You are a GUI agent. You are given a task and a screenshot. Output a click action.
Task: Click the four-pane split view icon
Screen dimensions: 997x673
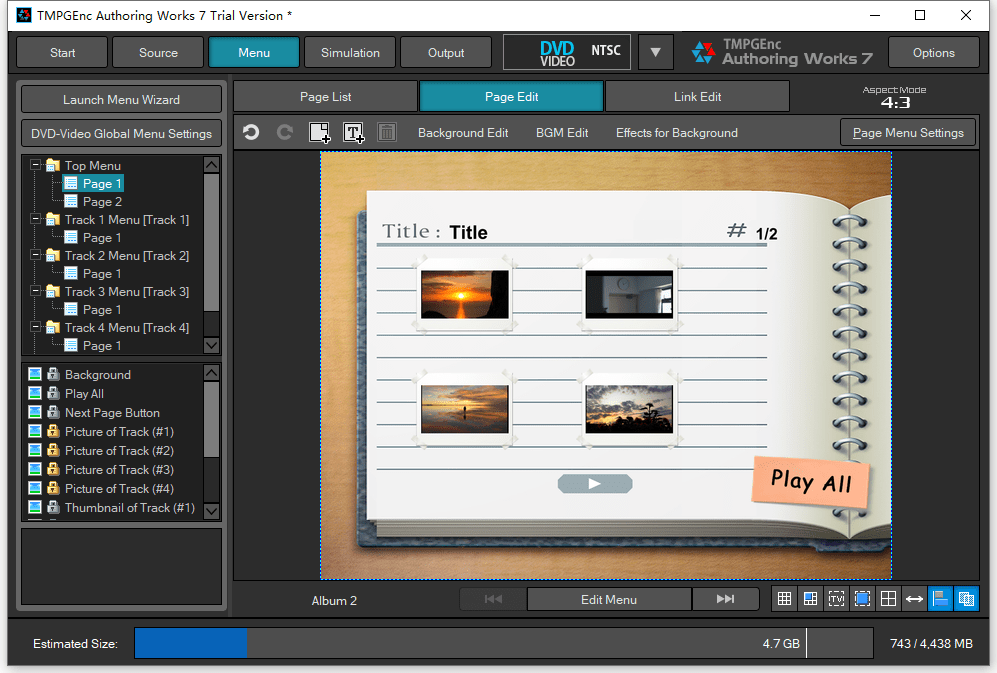point(888,599)
